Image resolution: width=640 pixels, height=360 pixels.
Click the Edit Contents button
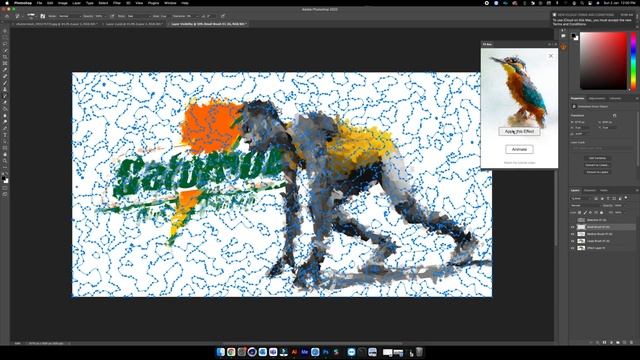tap(597, 158)
